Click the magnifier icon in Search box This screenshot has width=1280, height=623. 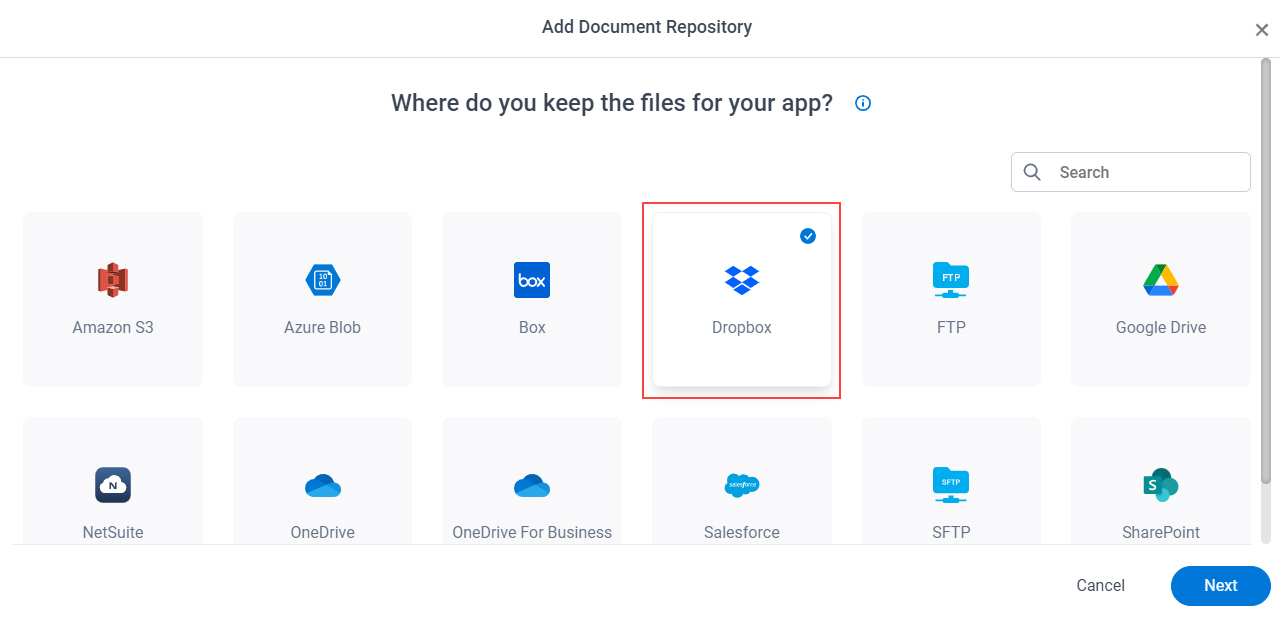tap(1033, 172)
